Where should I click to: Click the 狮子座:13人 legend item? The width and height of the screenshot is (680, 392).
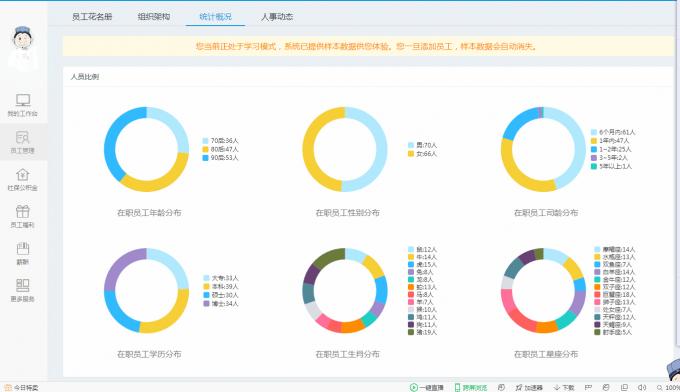click(x=615, y=302)
